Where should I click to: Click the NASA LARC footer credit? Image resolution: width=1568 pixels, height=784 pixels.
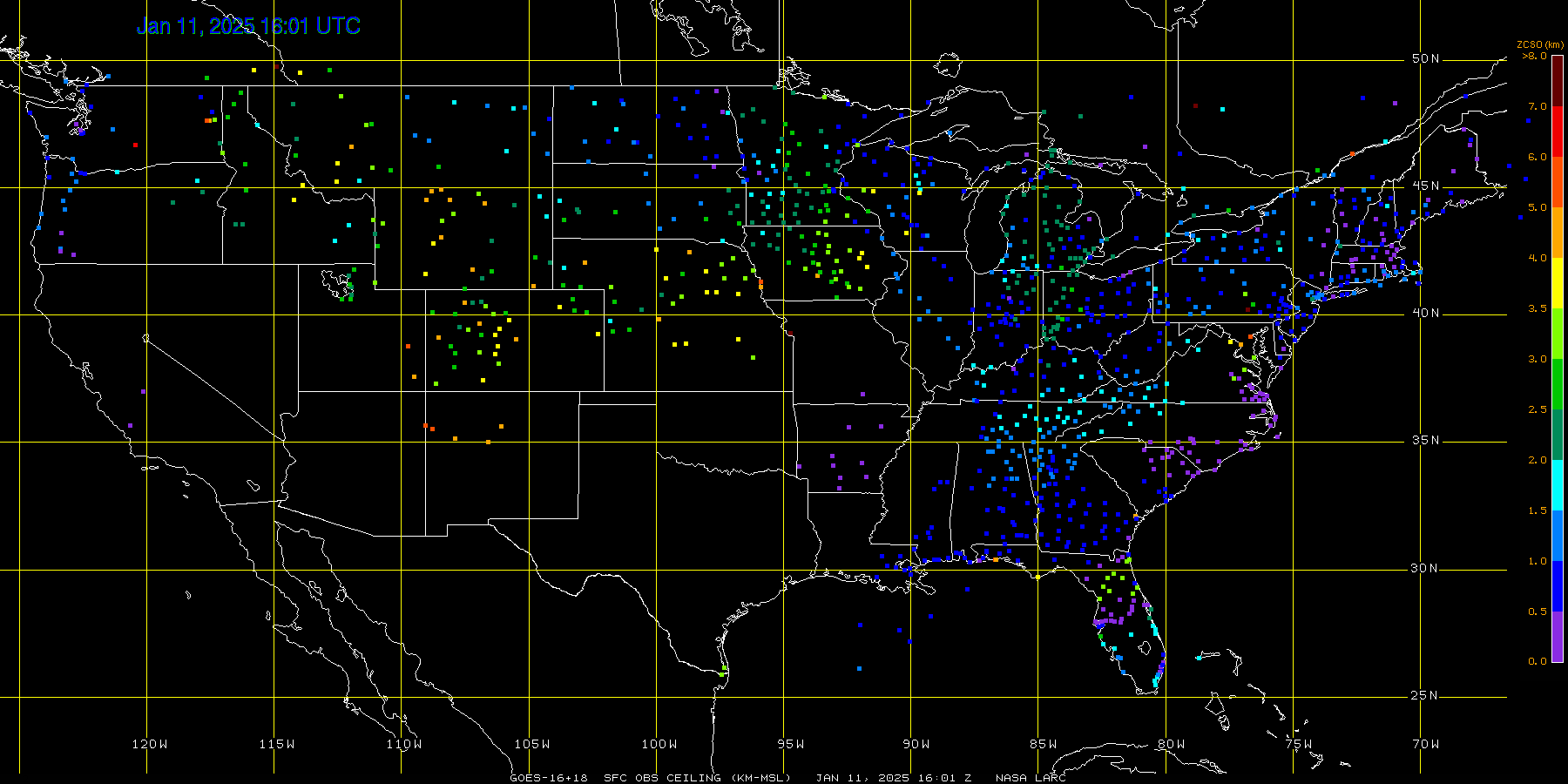1031,778
